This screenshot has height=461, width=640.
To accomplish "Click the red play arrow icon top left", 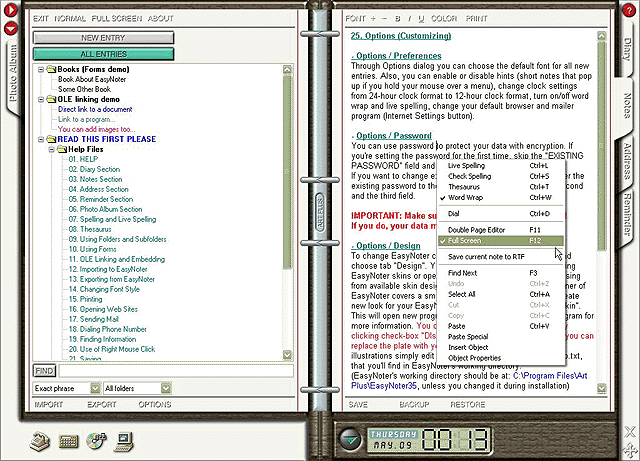I will (x=11, y=10).
